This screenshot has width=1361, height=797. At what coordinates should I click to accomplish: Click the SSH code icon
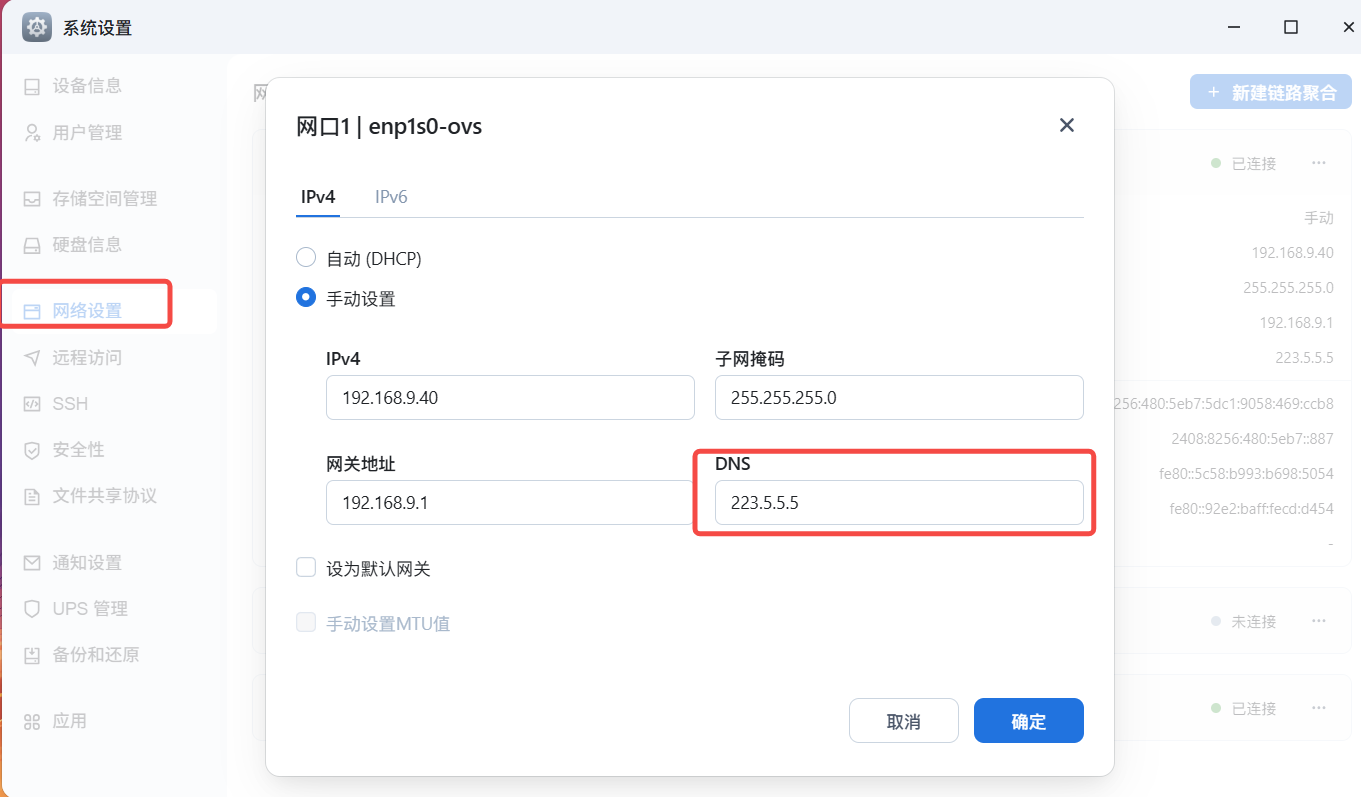click(x=33, y=404)
